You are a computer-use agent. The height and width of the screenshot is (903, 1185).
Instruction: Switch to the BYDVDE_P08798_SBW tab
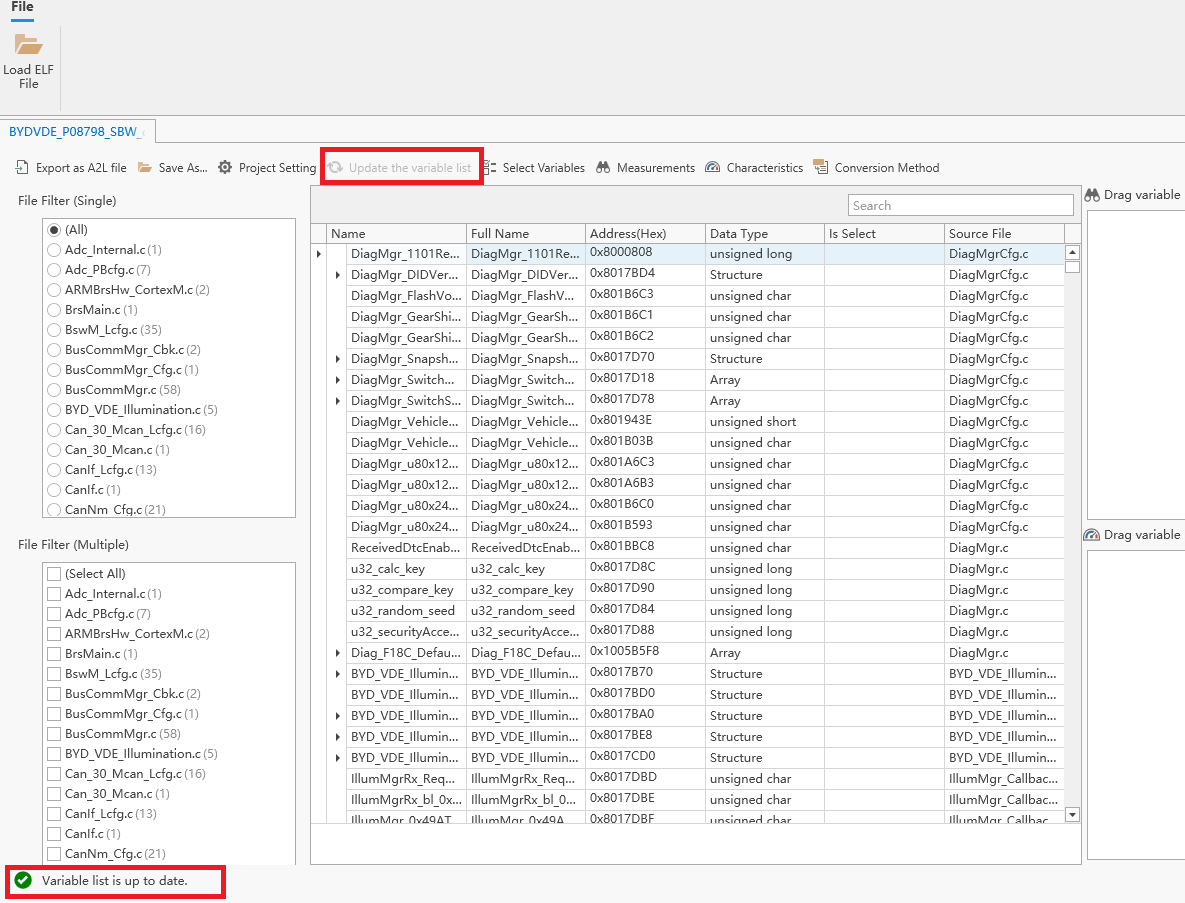76,132
